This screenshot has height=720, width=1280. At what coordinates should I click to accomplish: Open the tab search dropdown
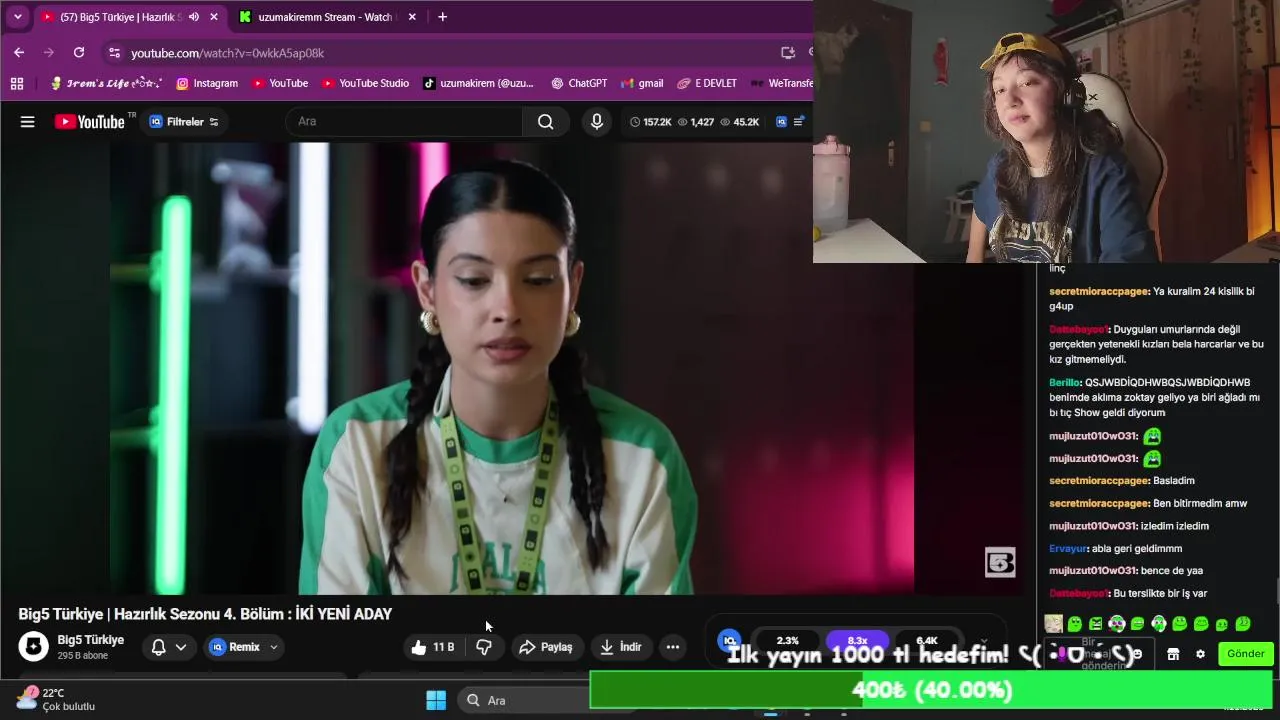[x=17, y=17]
